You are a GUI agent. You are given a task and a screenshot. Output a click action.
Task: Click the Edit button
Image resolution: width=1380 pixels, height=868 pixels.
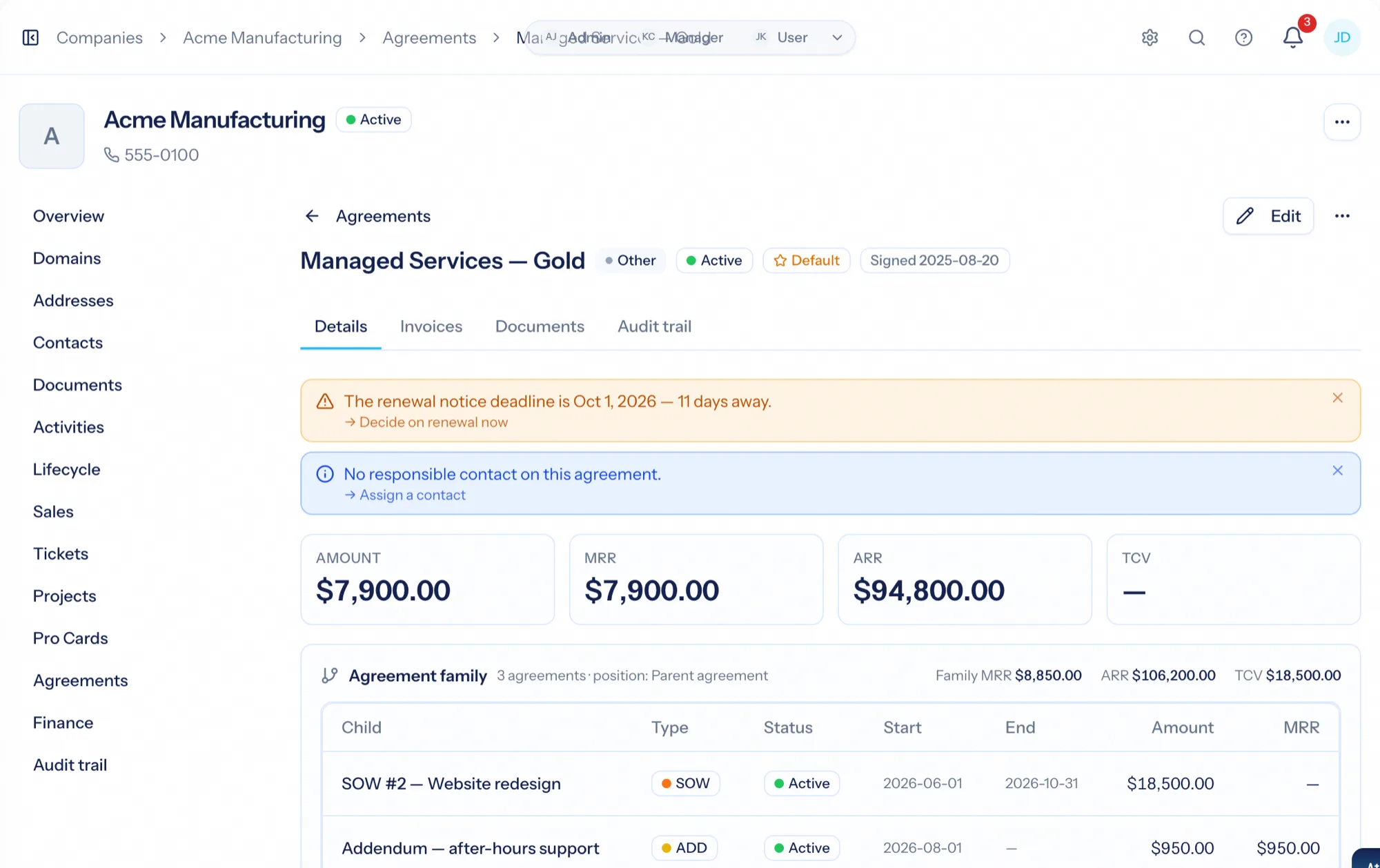1268,216
